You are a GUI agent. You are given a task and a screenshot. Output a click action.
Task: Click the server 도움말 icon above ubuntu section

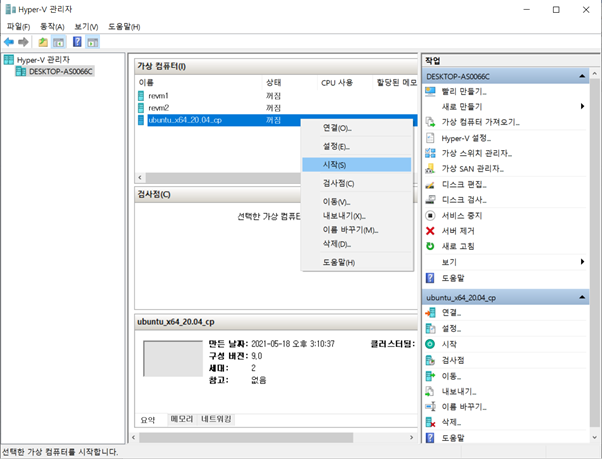[x=430, y=278]
